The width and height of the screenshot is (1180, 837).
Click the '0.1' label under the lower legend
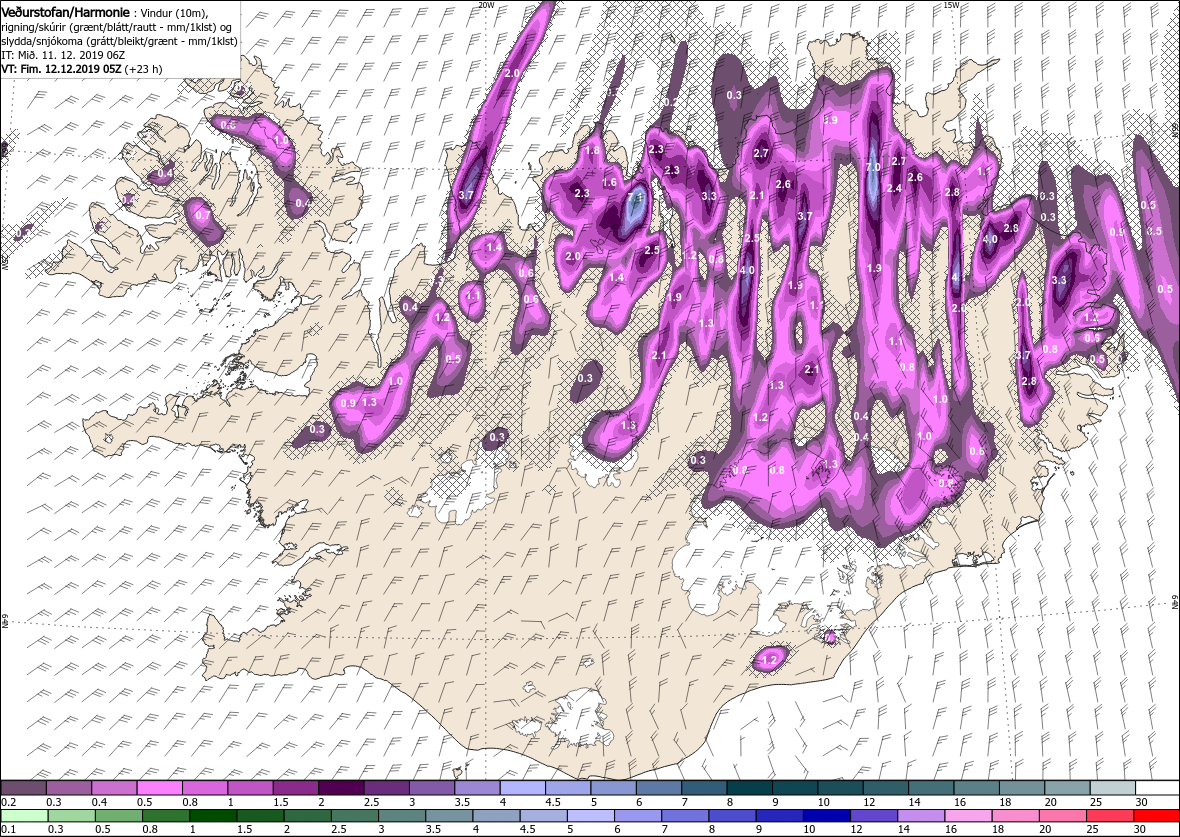point(8,830)
